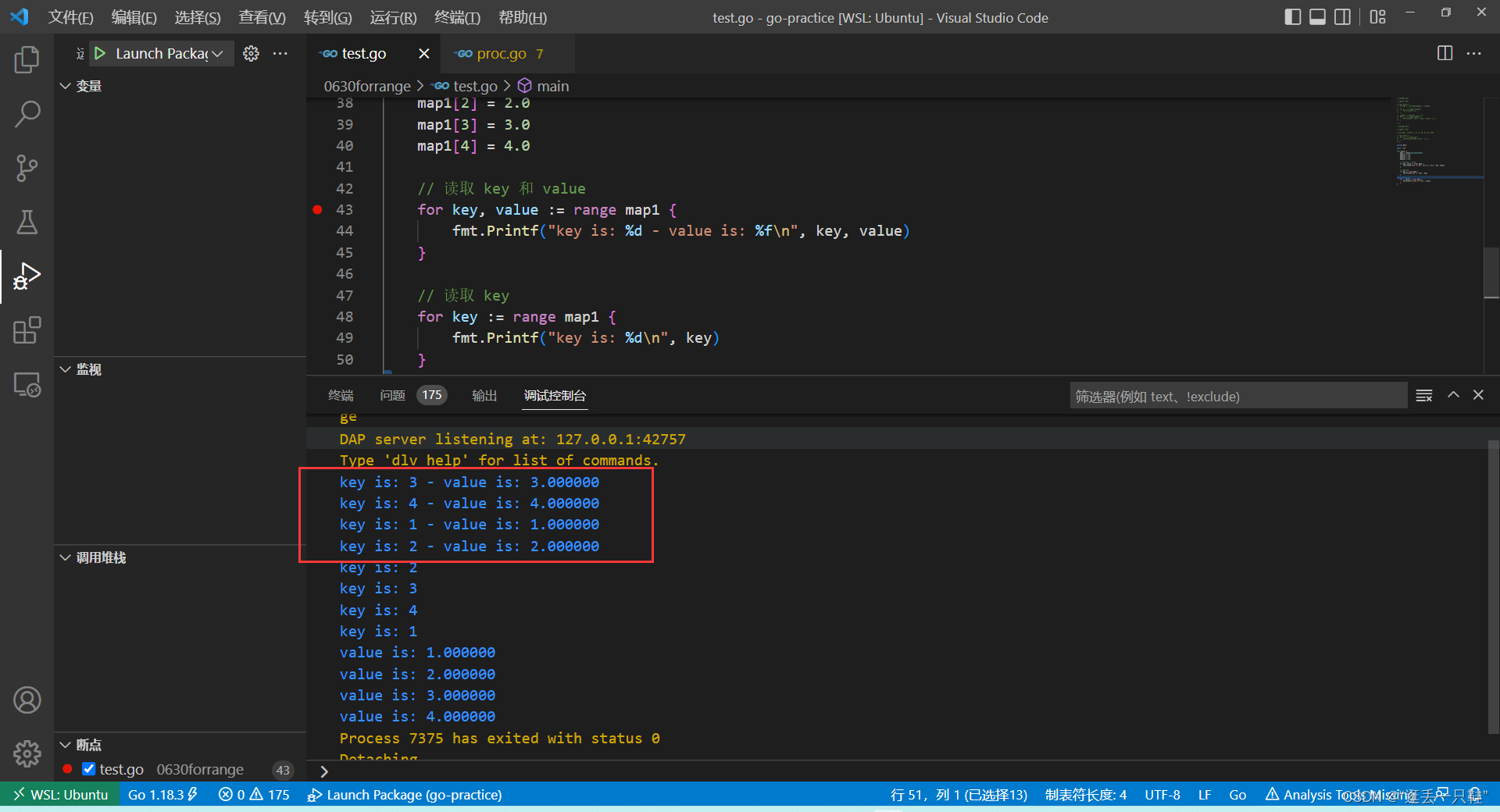Click Launch Package (go-practice) in status bar
The height and width of the screenshot is (812, 1500).
pyautogui.click(x=405, y=795)
